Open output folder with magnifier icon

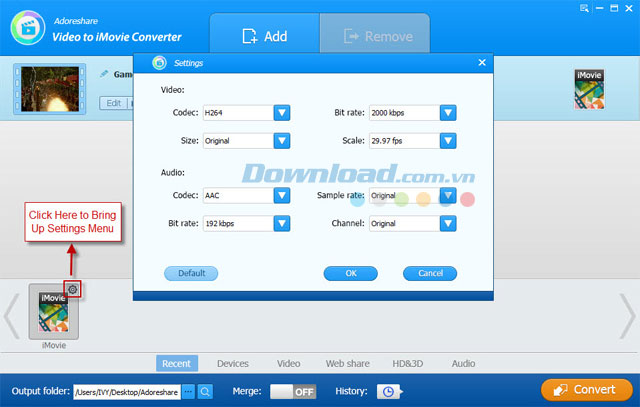click(205, 392)
